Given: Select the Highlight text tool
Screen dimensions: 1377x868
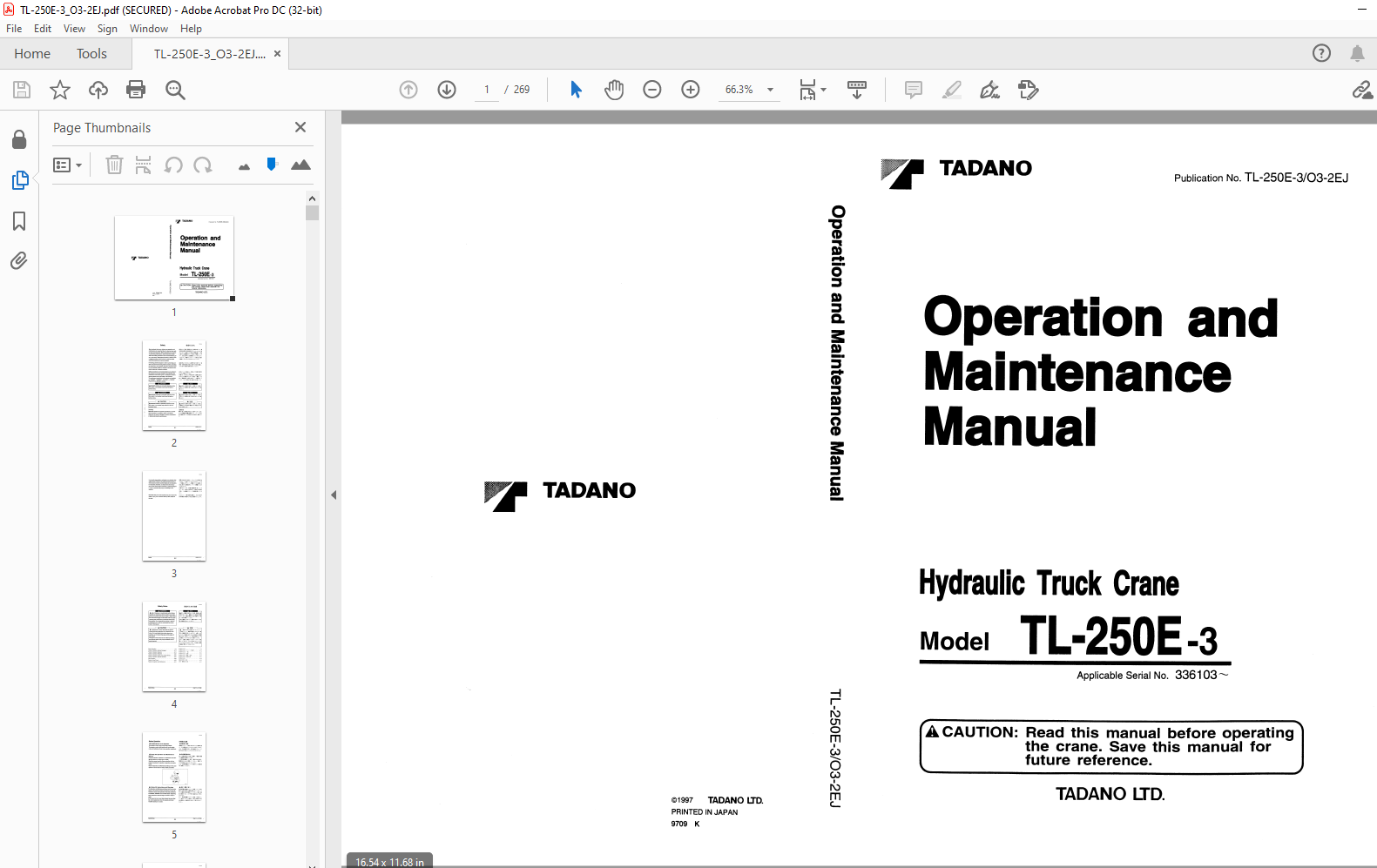Looking at the screenshot, I should coord(952,90).
